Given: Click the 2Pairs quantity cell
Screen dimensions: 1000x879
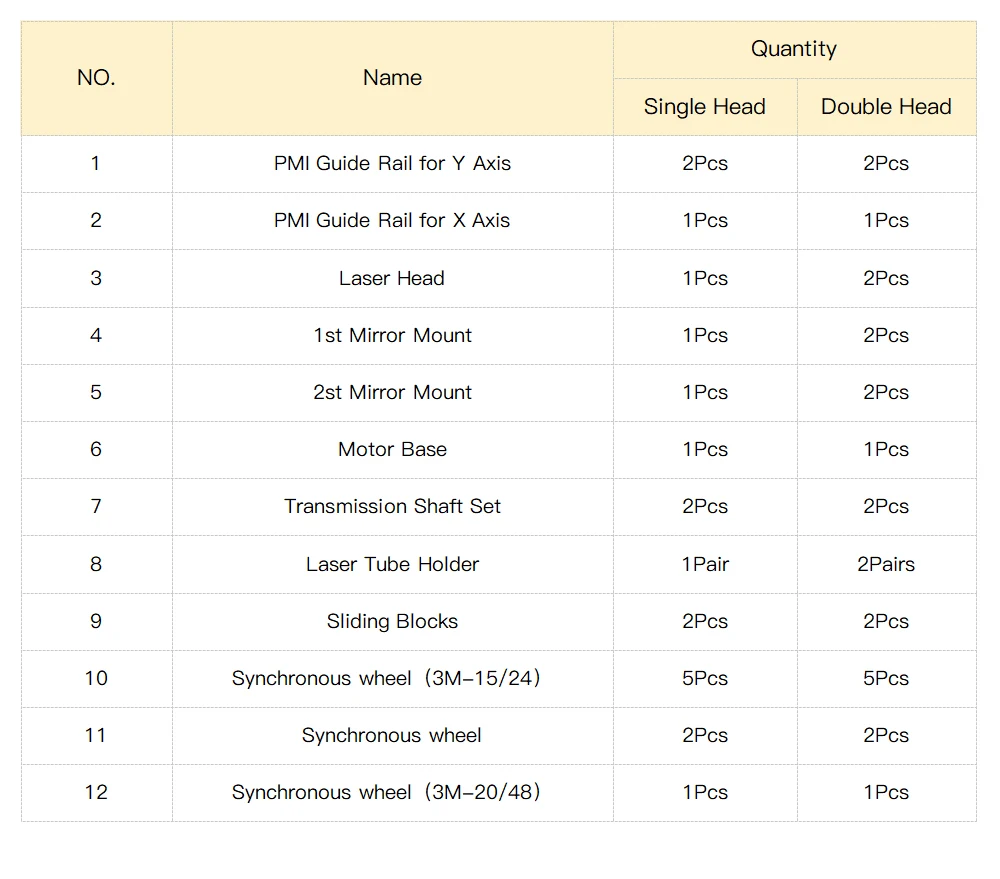Looking at the screenshot, I should [x=886, y=564].
